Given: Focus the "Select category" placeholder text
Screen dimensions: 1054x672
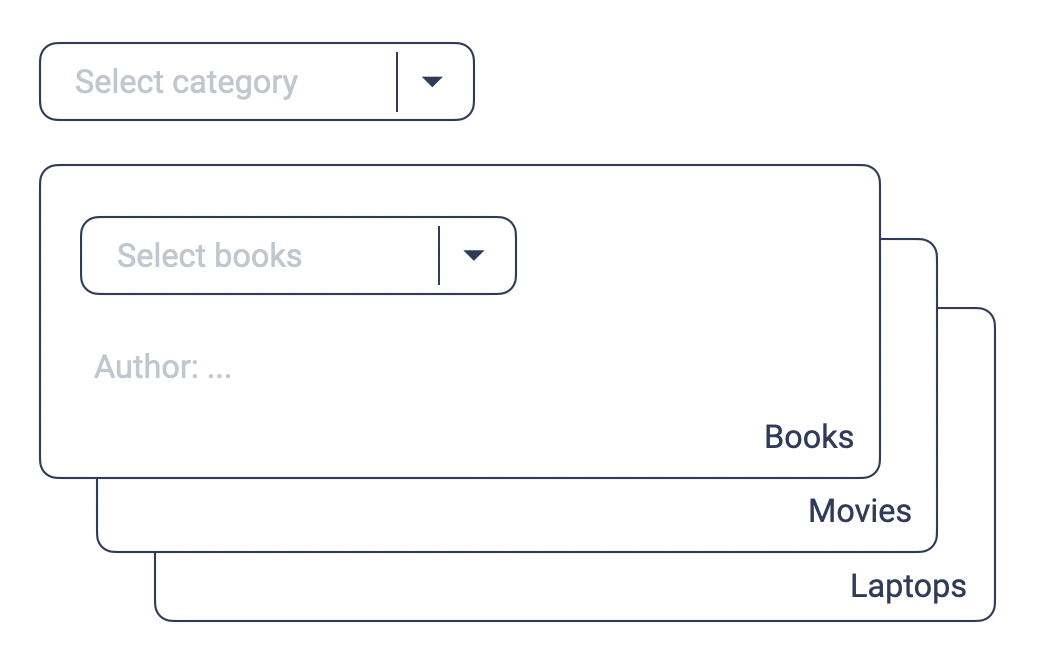Looking at the screenshot, I should 186,82.
